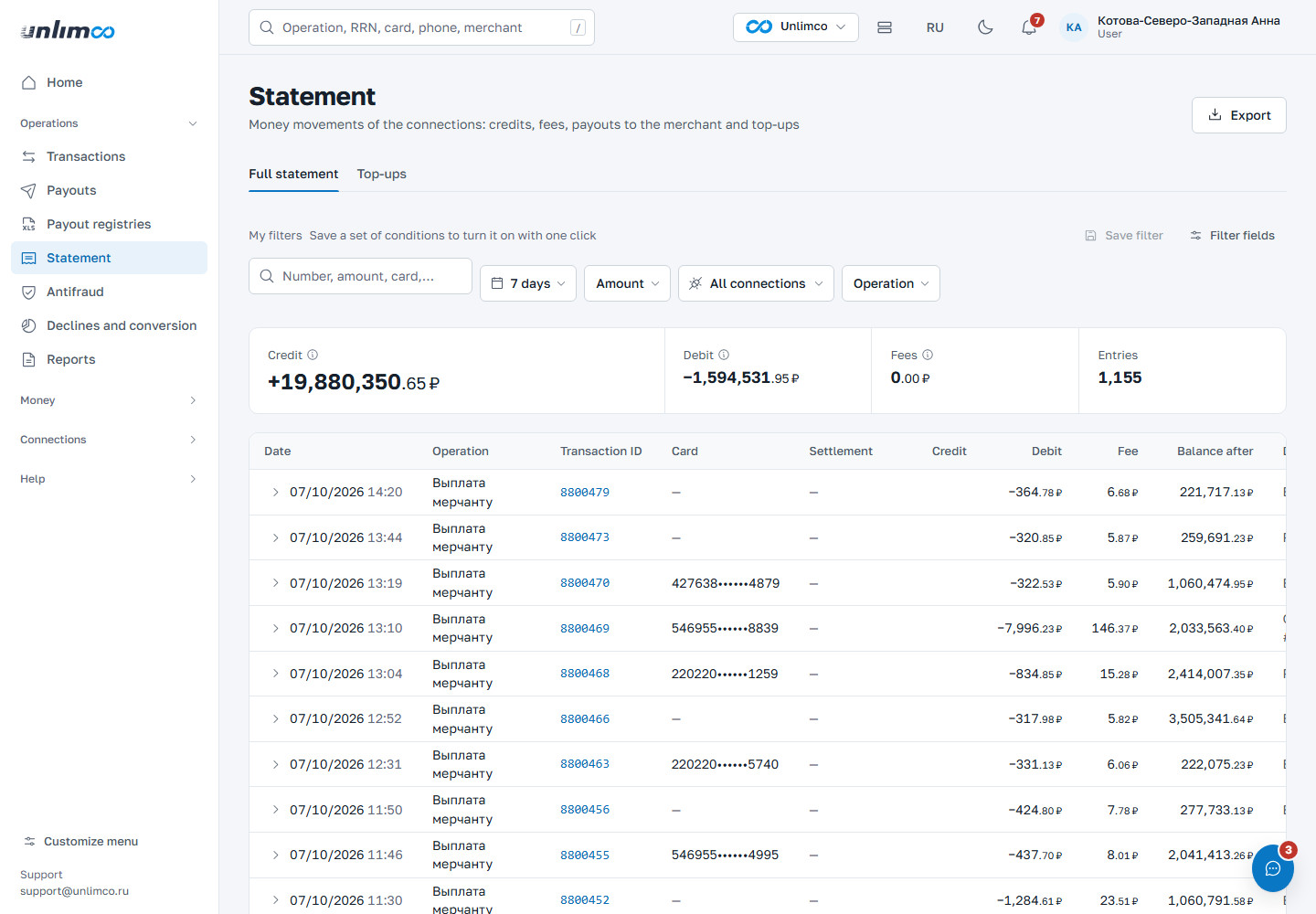Click Save filter

point(1124,235)
